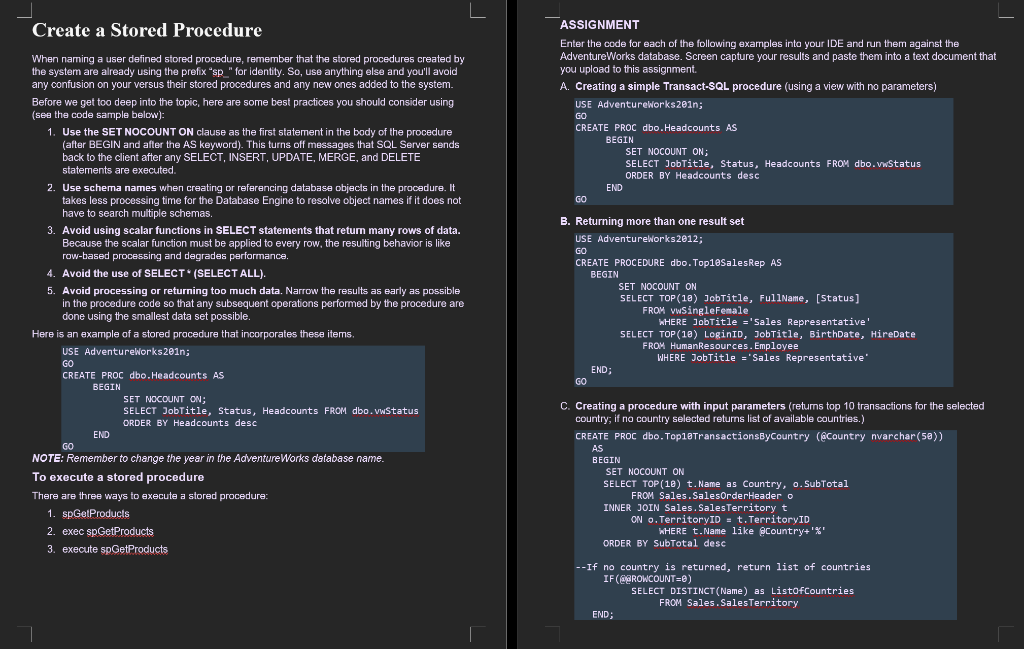Click list item "exec spGetProducts"
This screenshot has width=1024, height=649.
108,531
